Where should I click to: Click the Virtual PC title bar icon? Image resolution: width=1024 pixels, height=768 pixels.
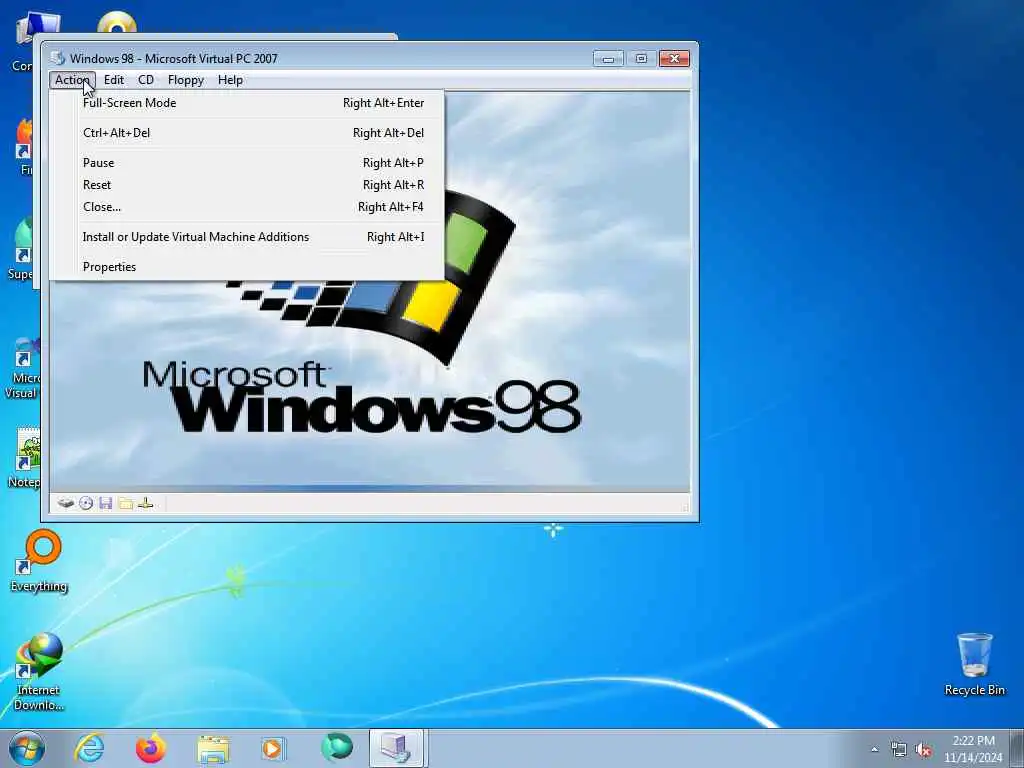[x=58, y=58]
